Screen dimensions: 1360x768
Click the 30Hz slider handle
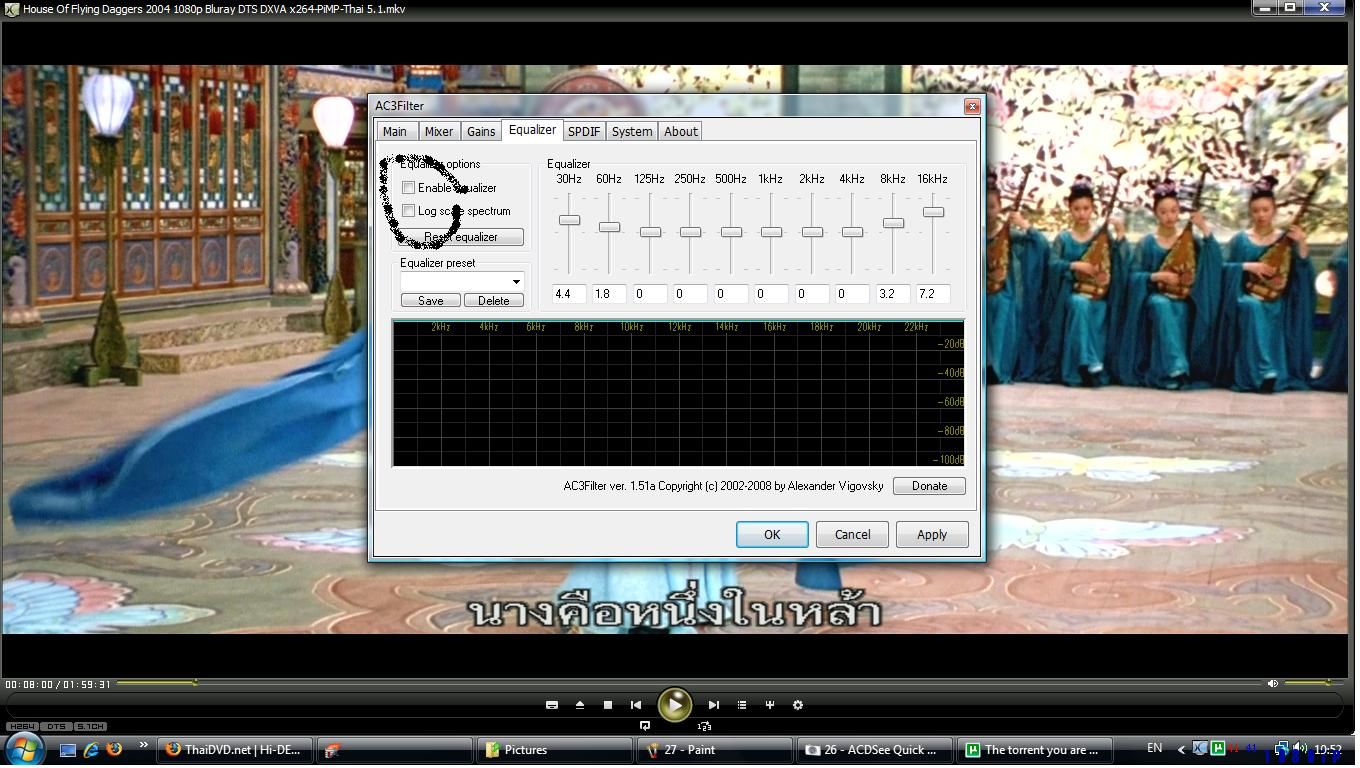569,220
